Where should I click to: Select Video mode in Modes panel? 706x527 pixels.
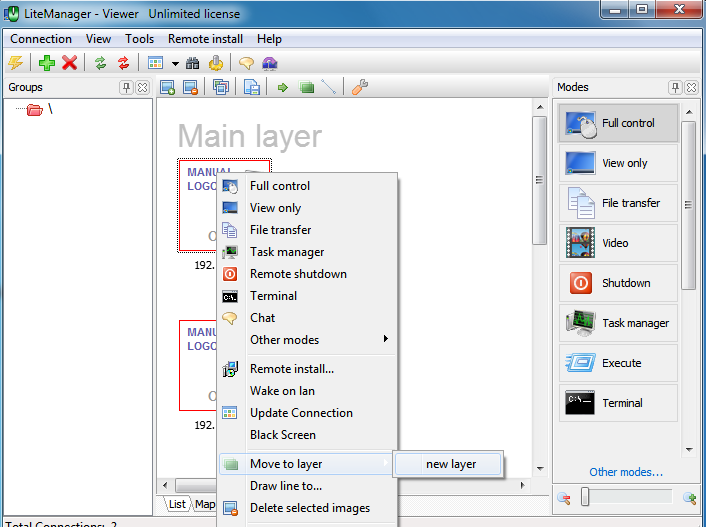coord(618,243)
